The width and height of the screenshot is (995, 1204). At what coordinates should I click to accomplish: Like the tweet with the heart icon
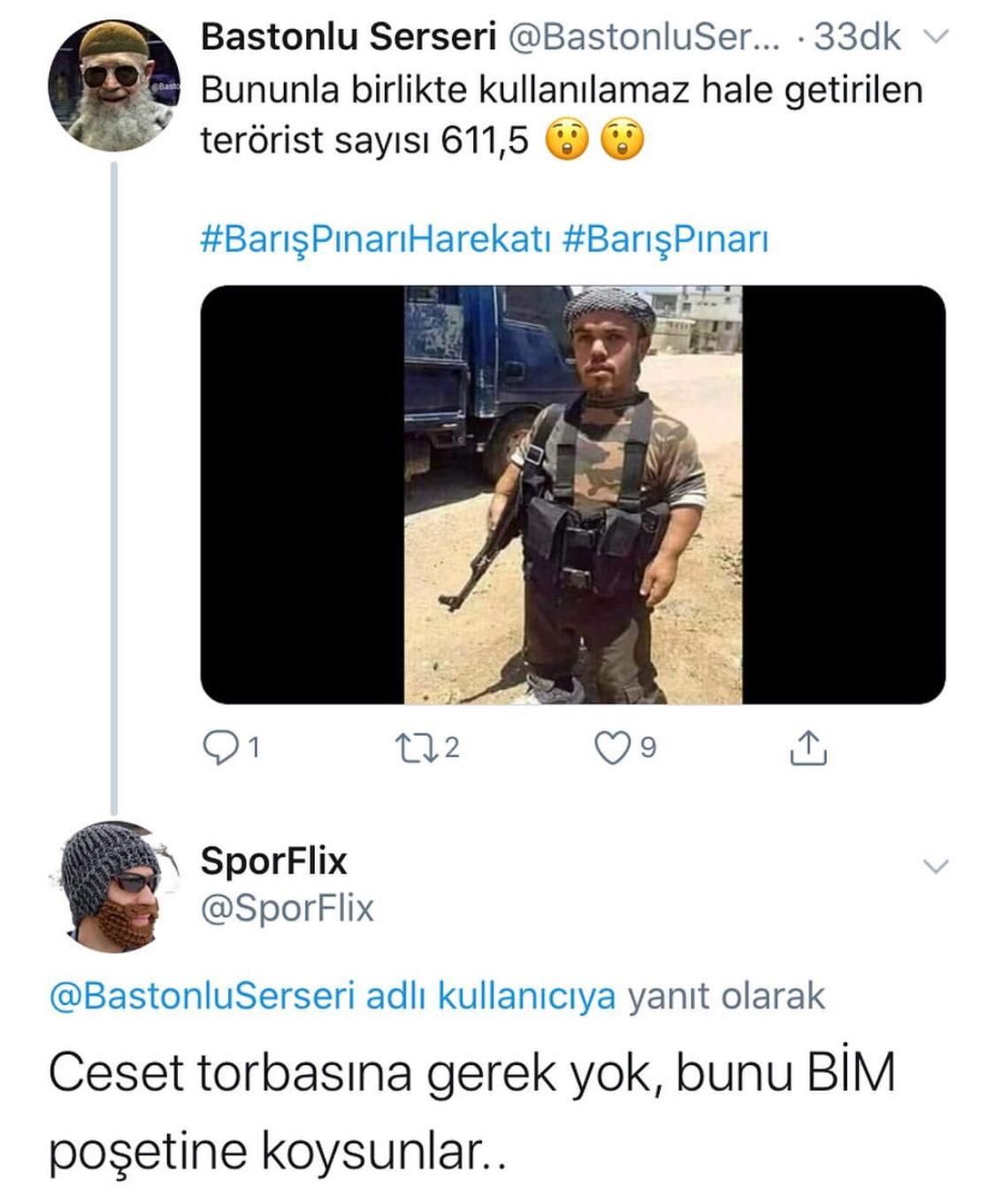coord(611,748)
